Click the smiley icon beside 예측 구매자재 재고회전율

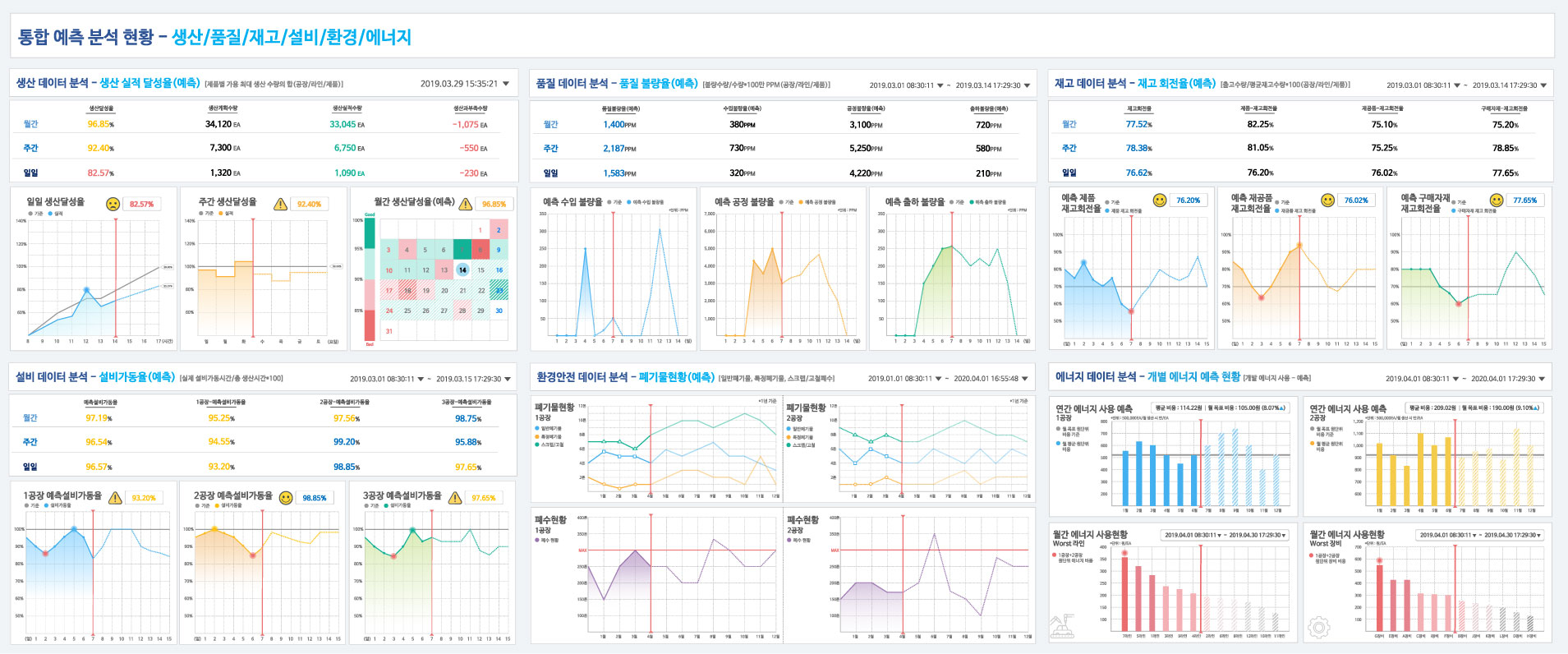(x=1497, y=200)
